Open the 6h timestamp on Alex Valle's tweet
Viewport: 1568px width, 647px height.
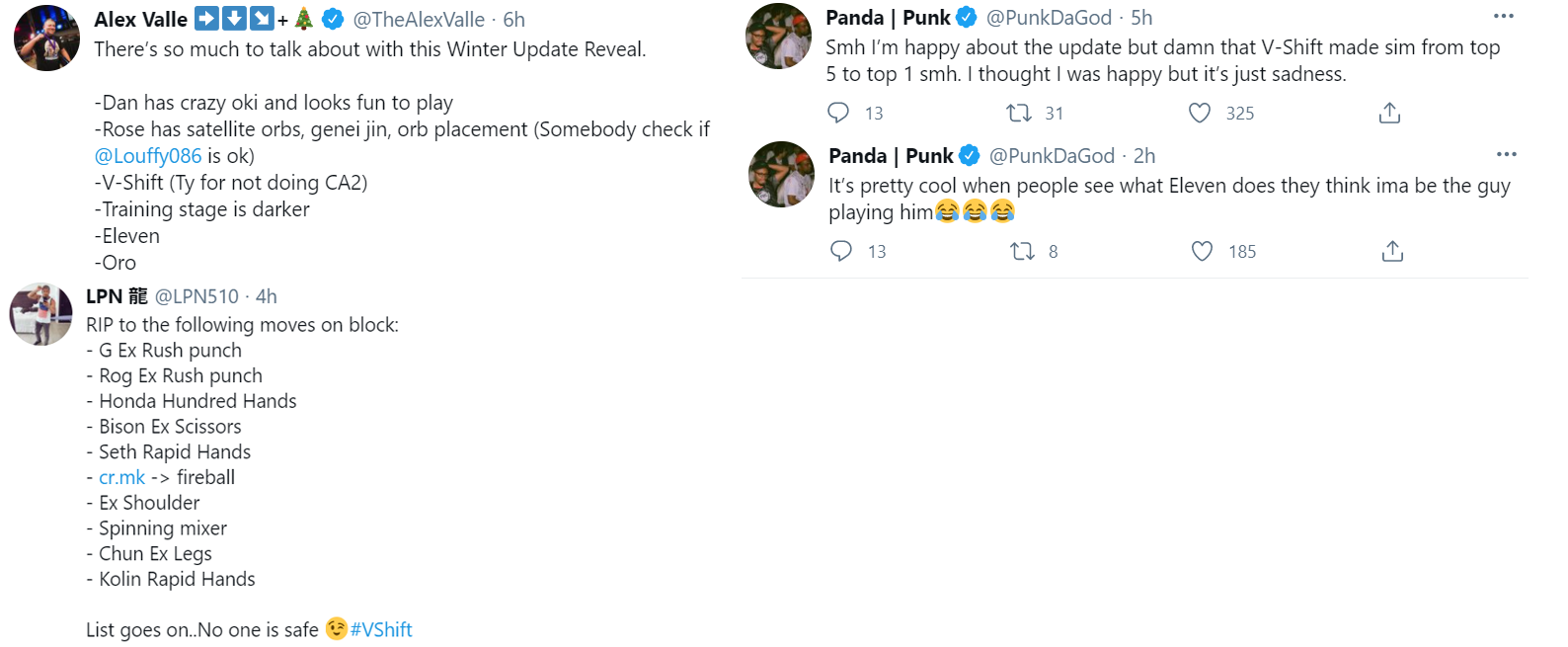(x=513, y=20)
